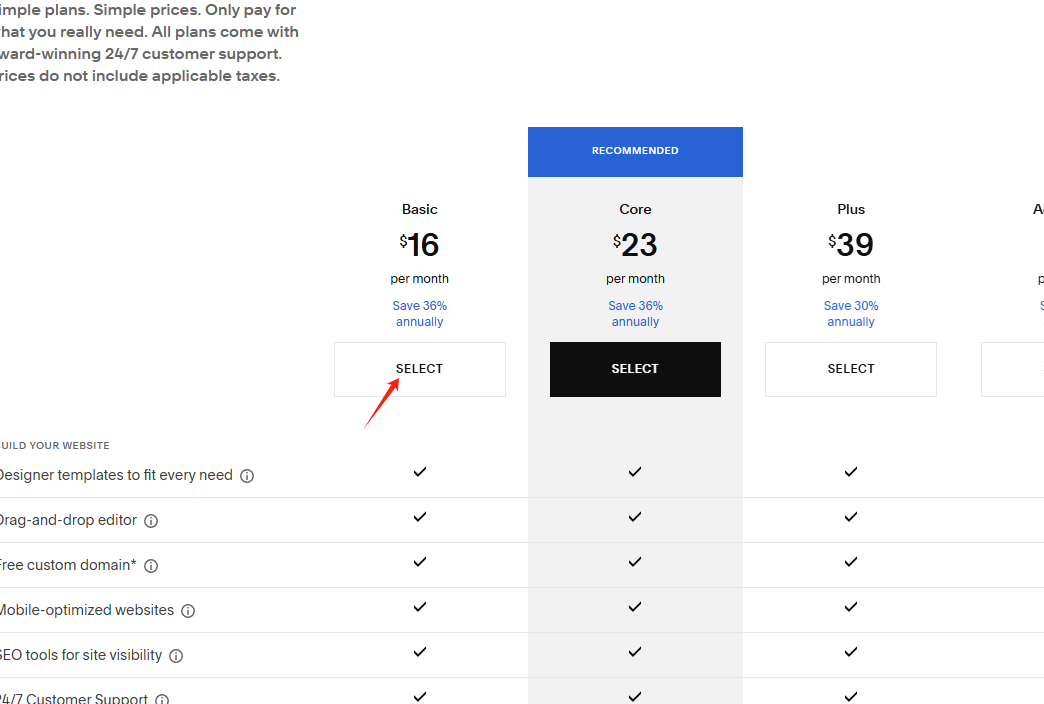The image size is (1044, 704).
Task: Click the Plus plan name
Action: point(851,209)
